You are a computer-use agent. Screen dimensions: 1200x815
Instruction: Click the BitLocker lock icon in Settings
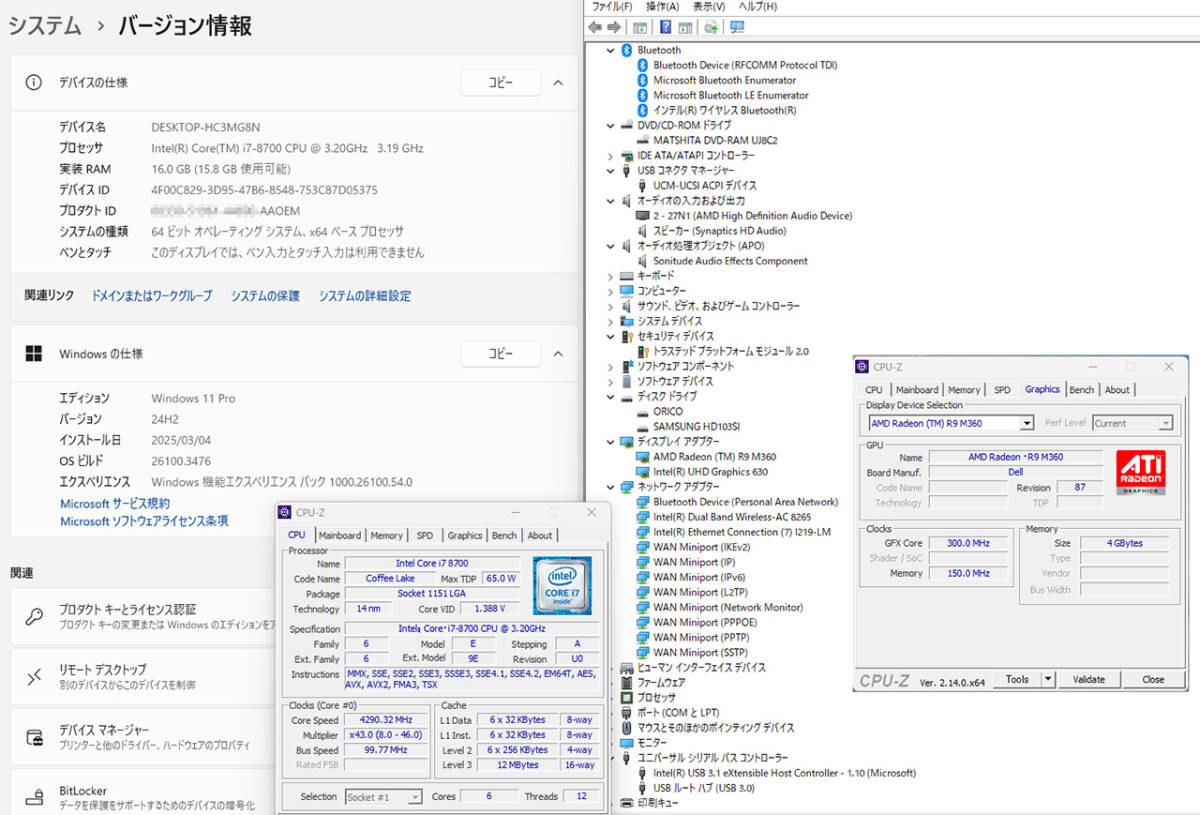(x=34, y=797)
